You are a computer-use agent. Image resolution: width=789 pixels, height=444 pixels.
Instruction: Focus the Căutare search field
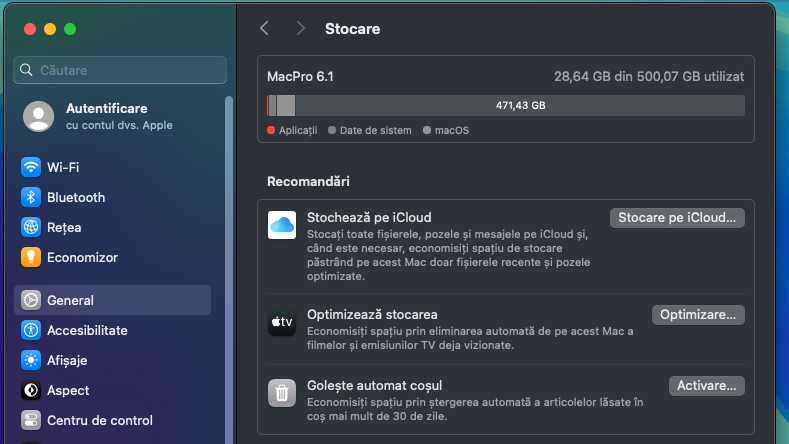120,70
